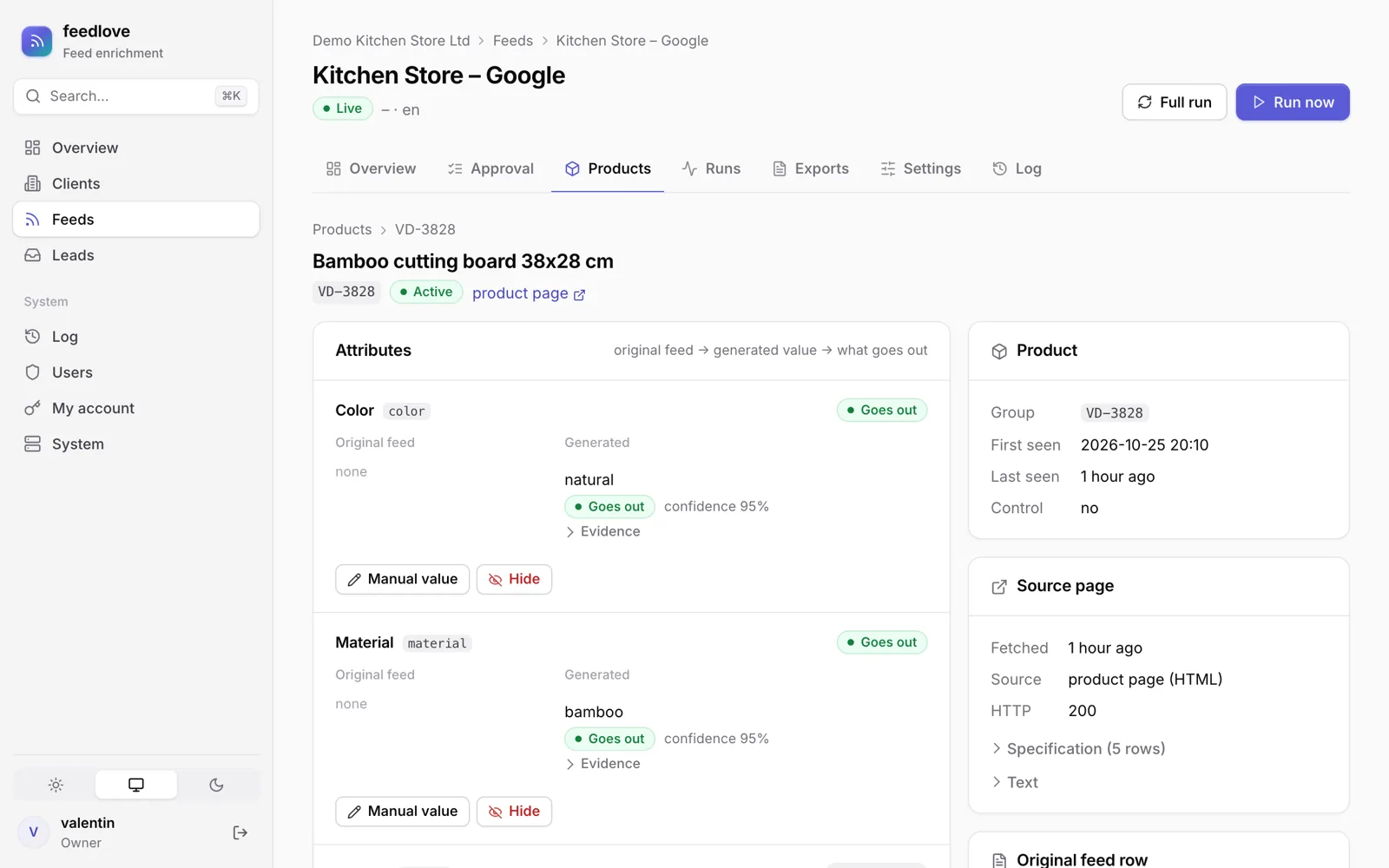Click Manual value for Color

[403, 579]
